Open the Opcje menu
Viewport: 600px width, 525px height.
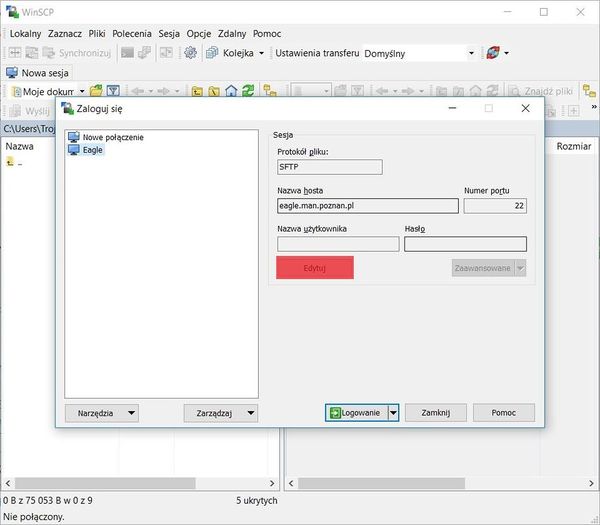click(x=199, y=34)
